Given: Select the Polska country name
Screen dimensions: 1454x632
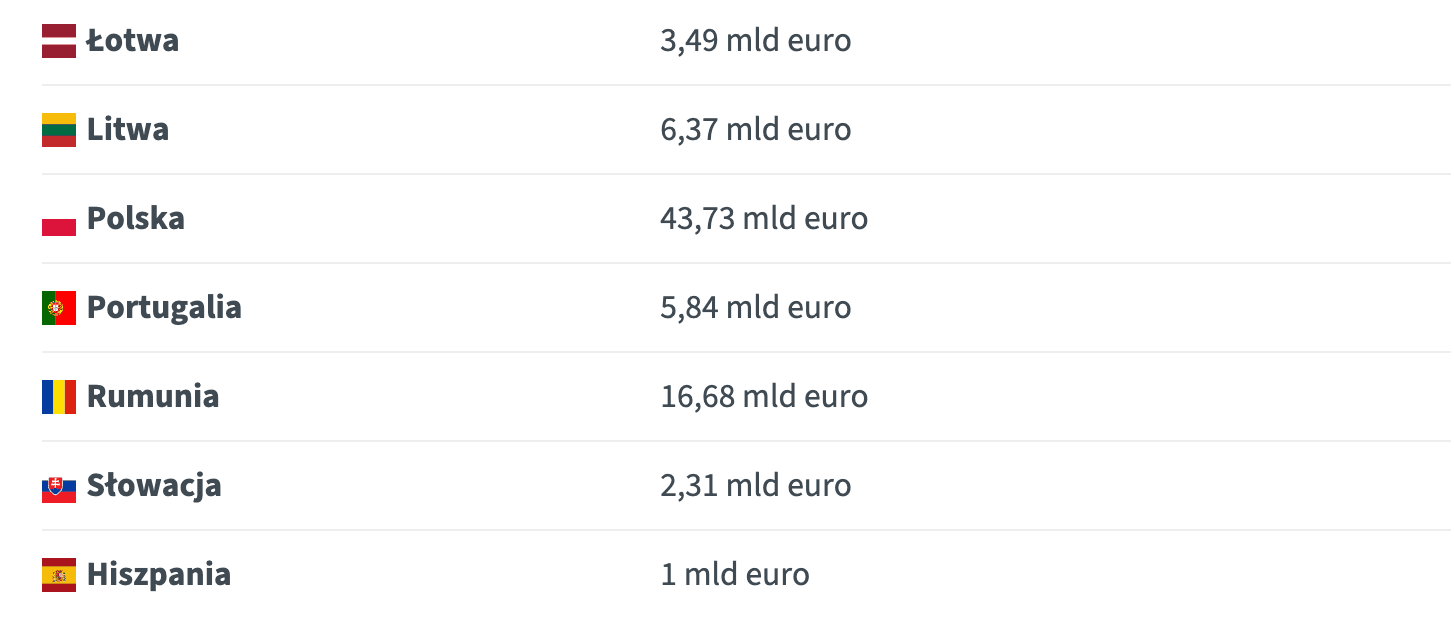Looking at the screenshot, I should click(x=136, y=219).
